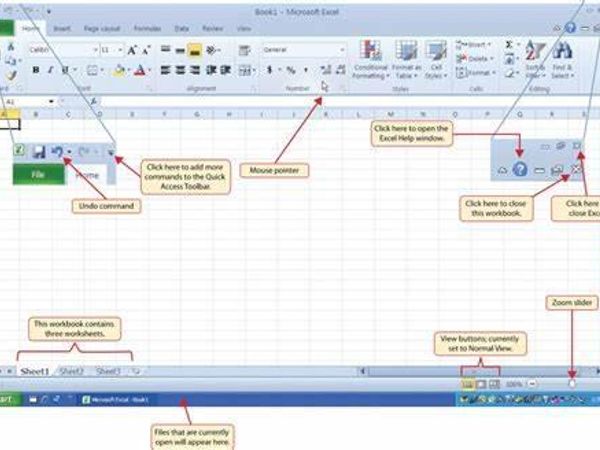Toggle Align Text Right button

[195, 70]
